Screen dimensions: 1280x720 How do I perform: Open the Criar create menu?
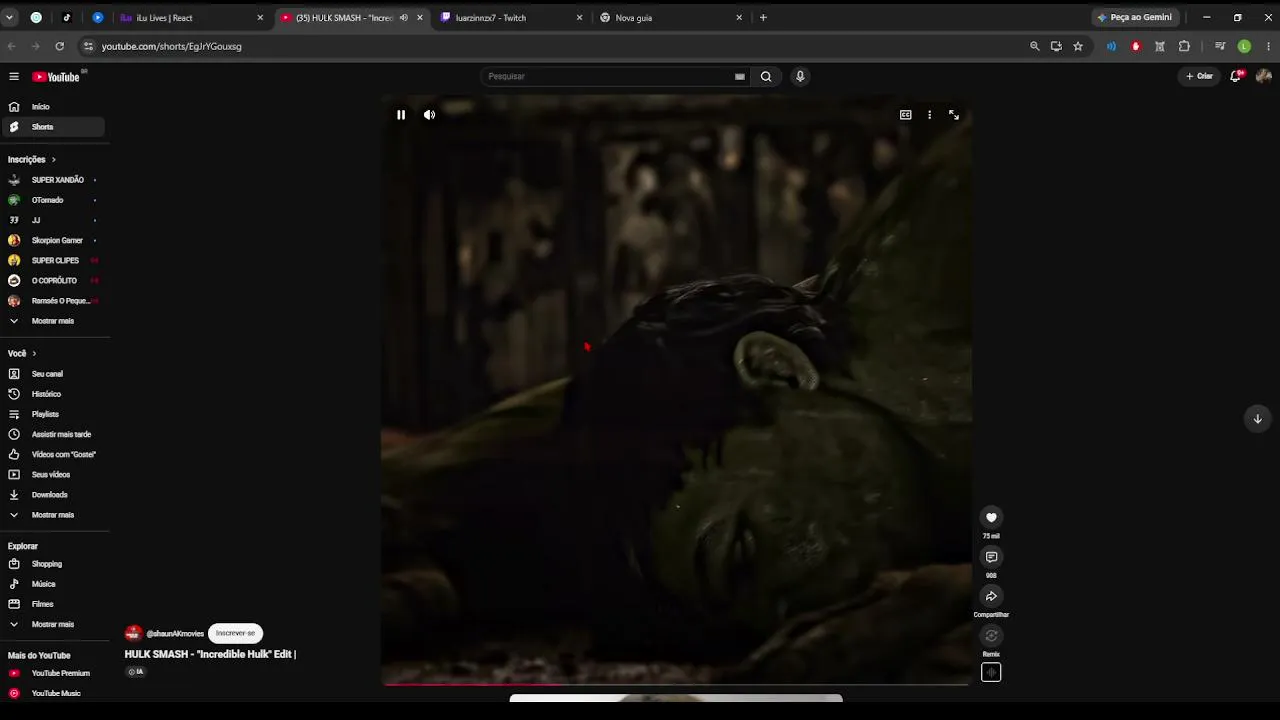(x=1199, y=76)
